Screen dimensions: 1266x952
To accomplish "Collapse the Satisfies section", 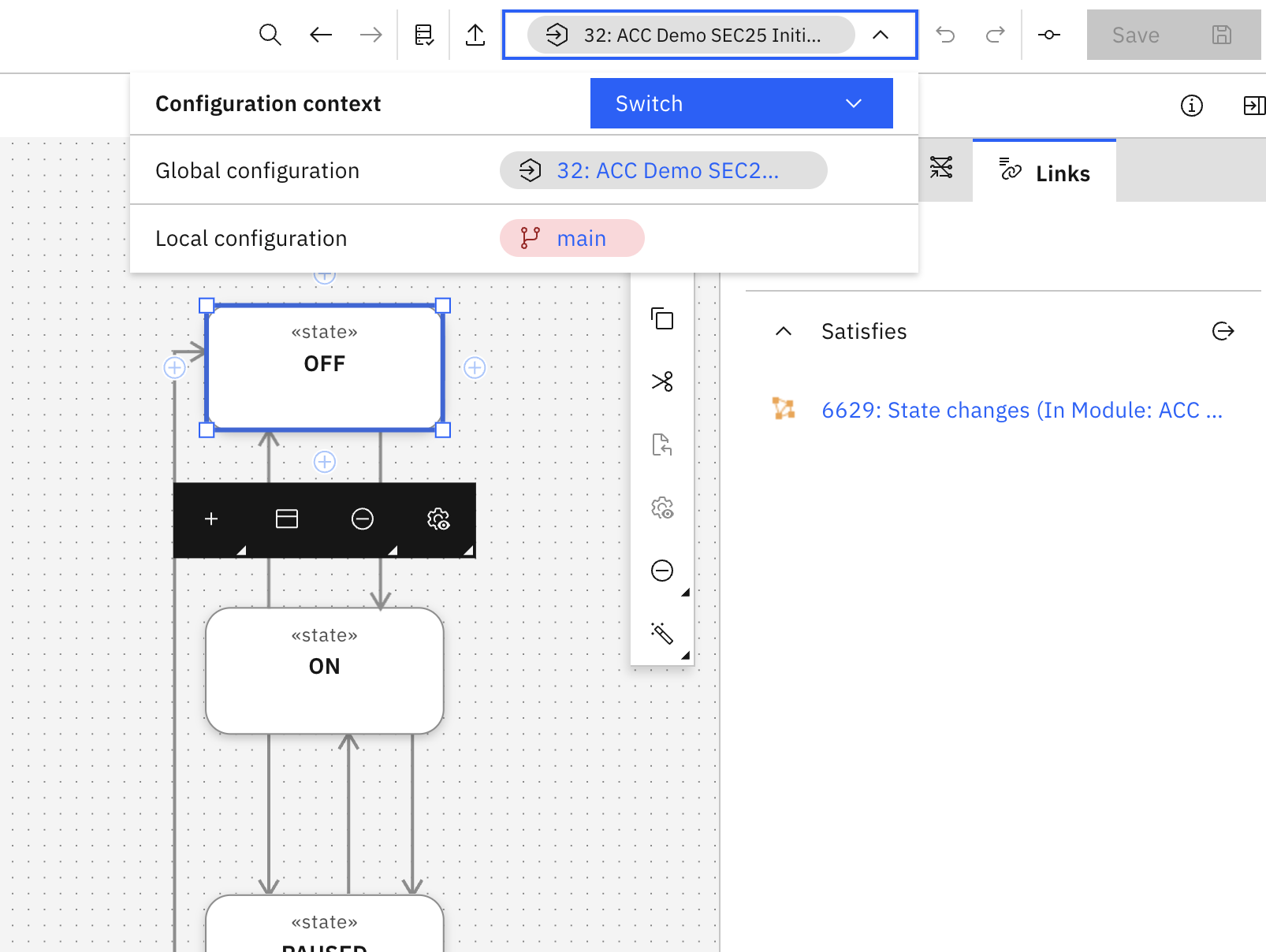I will coord(784,332).
